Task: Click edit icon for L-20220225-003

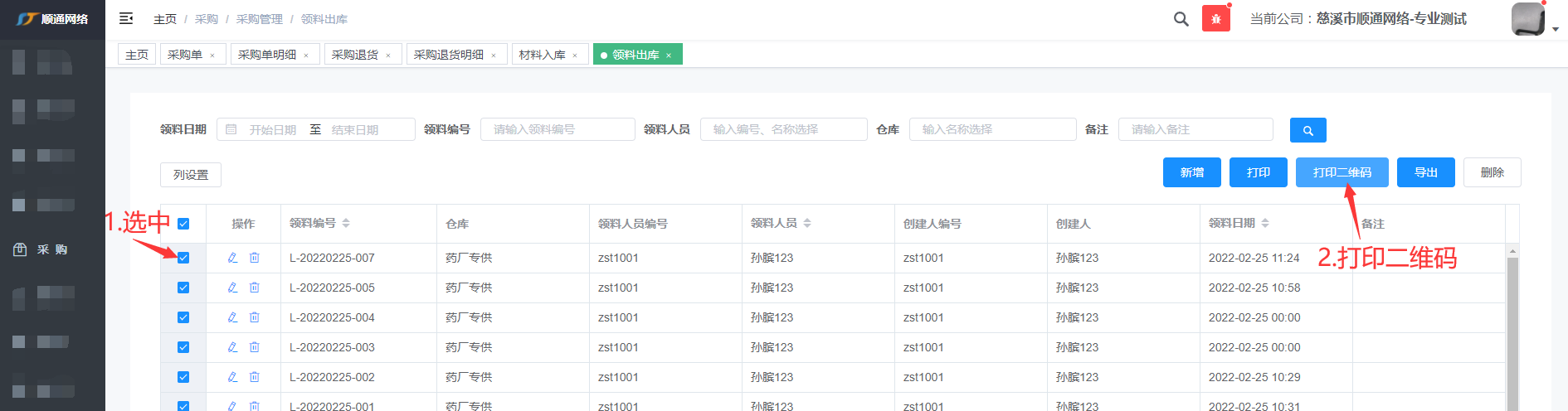Action: pyautogui.click(x=233, y=347)
